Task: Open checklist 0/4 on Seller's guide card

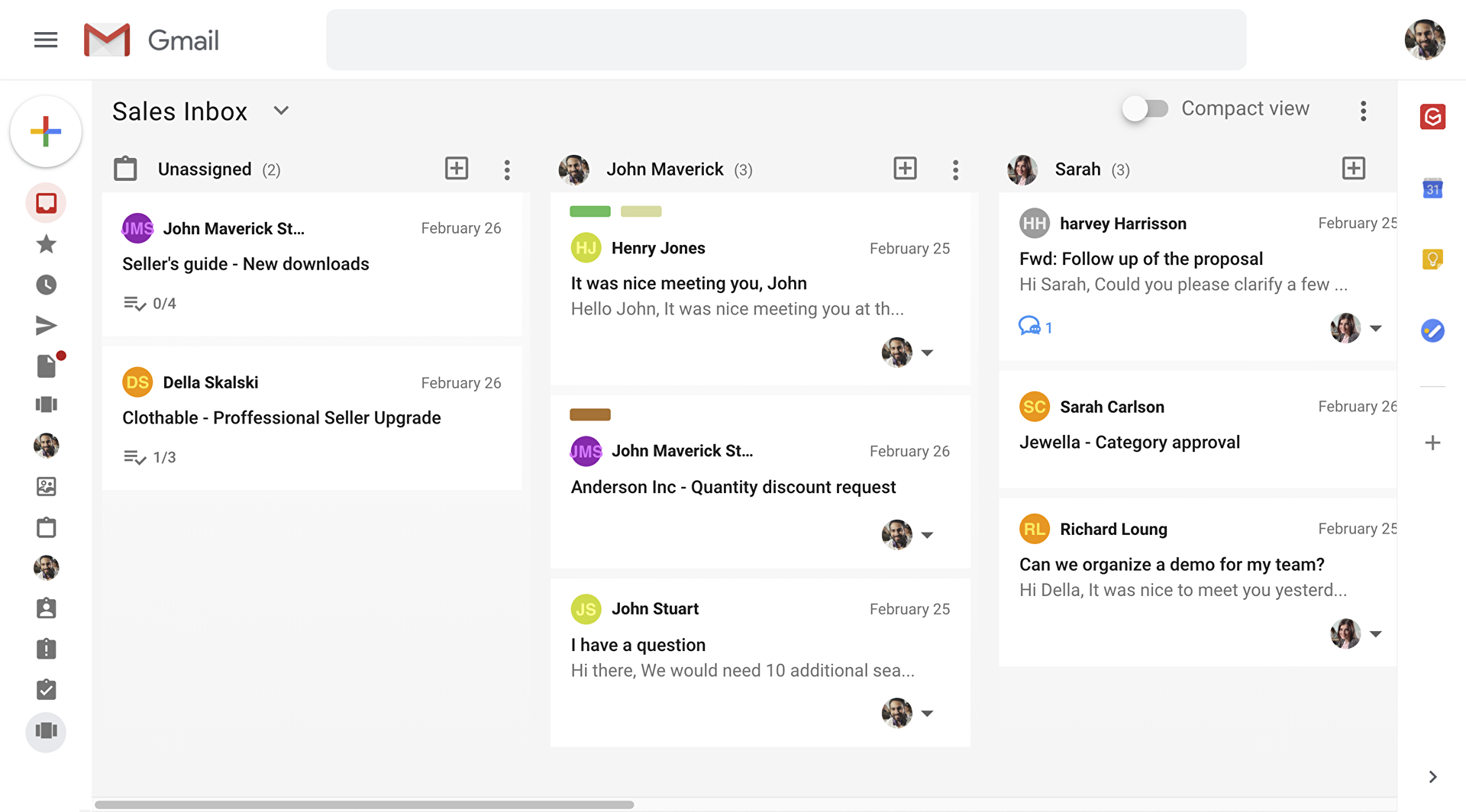Action: click(150, 303)
